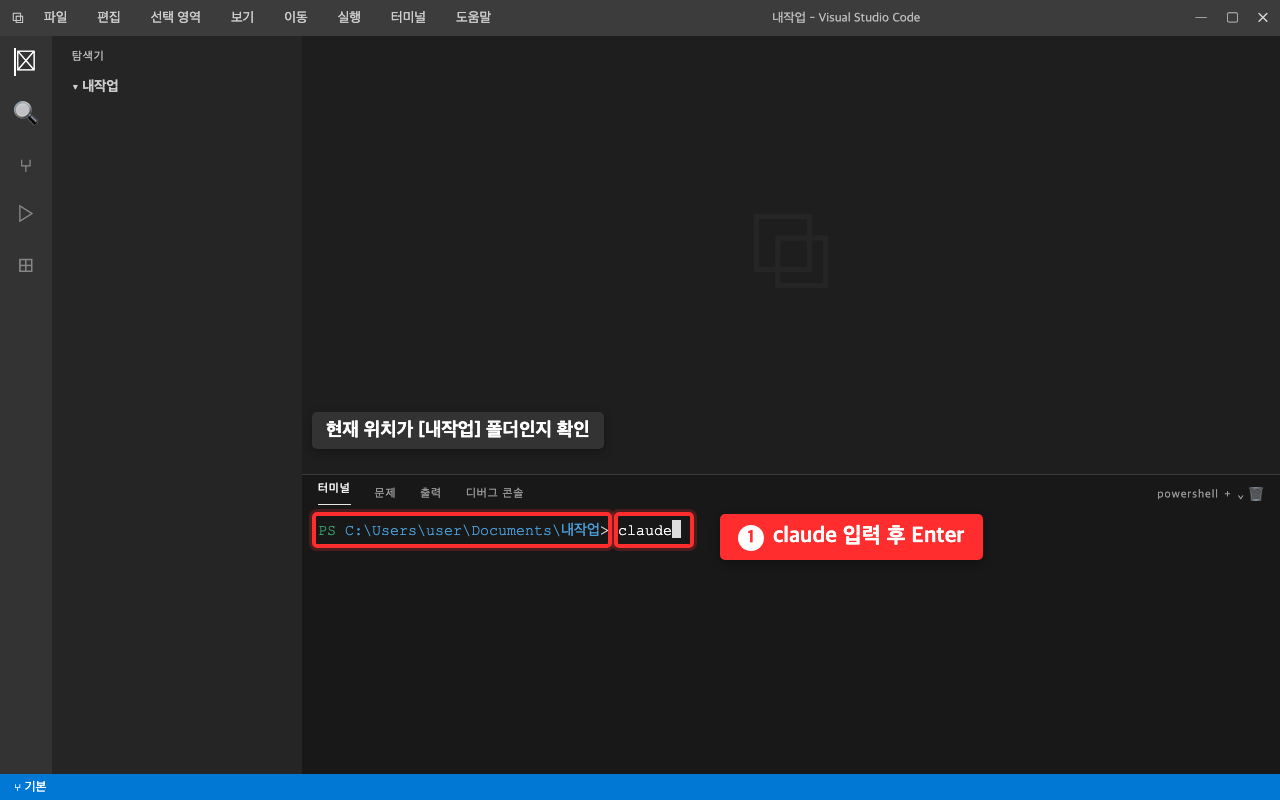1280x800 pixels.
Task: Click the terminal command input with claude
Action: point(653,530)
